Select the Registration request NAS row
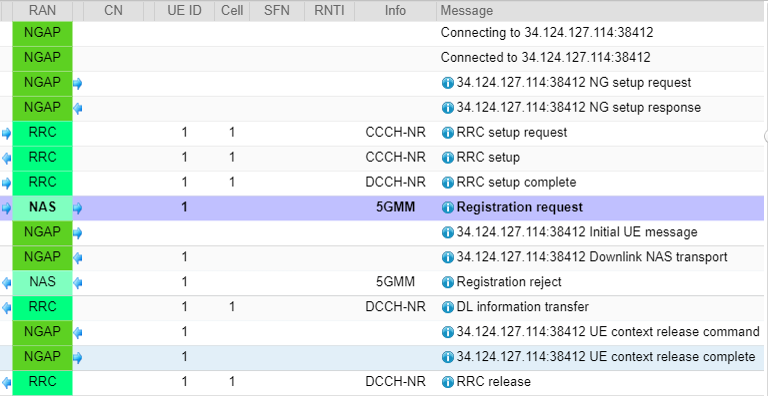The image size is (768, 396). 382,208
